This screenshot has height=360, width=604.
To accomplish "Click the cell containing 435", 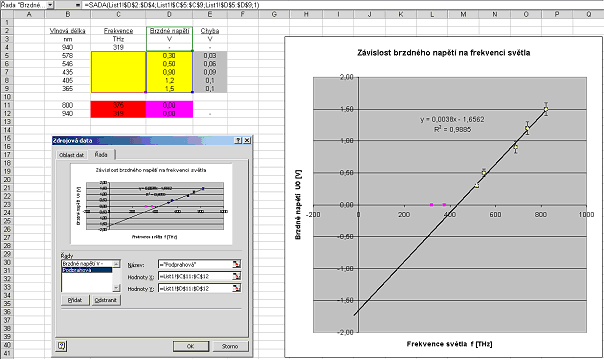I will click(68, 72).
